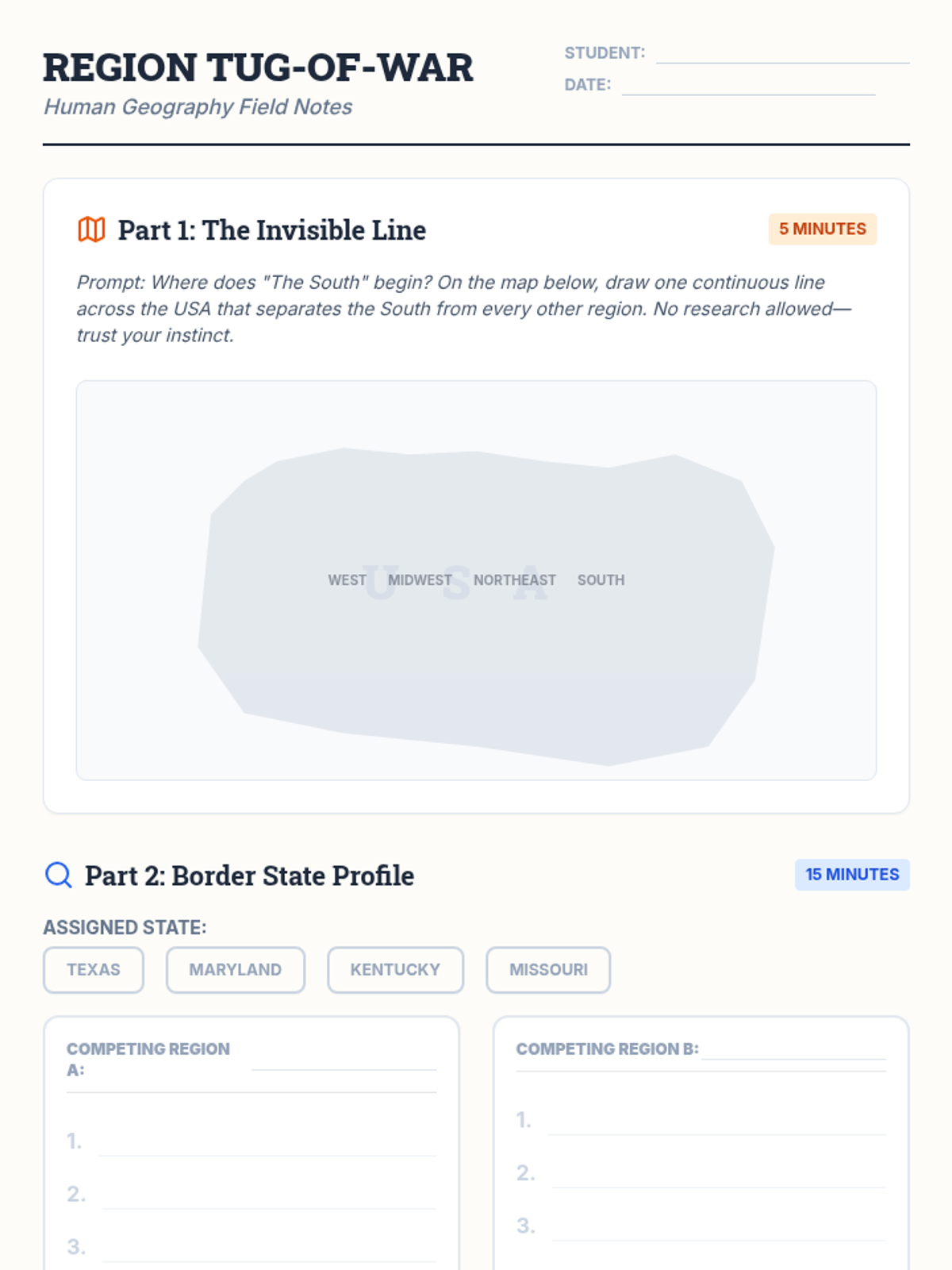Click line 2 under Competing Region B

[x=719, y=1175]
